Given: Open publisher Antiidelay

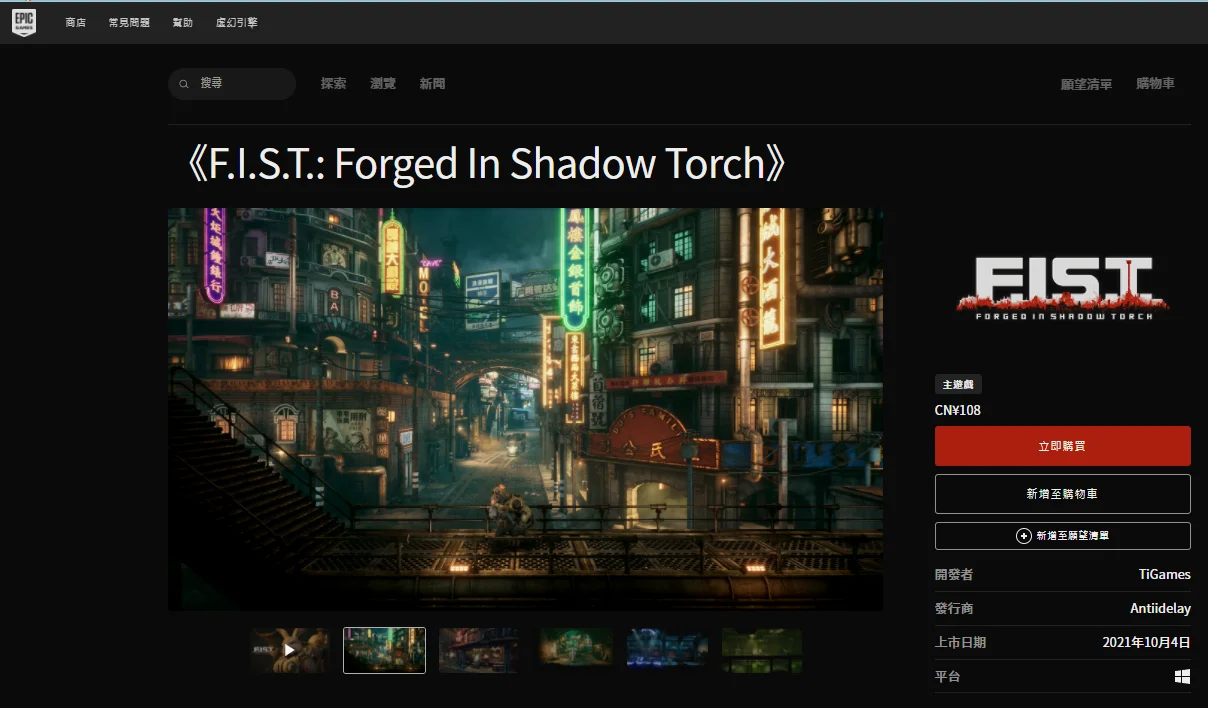Looking at the screenshot, I should (1160, 608).
